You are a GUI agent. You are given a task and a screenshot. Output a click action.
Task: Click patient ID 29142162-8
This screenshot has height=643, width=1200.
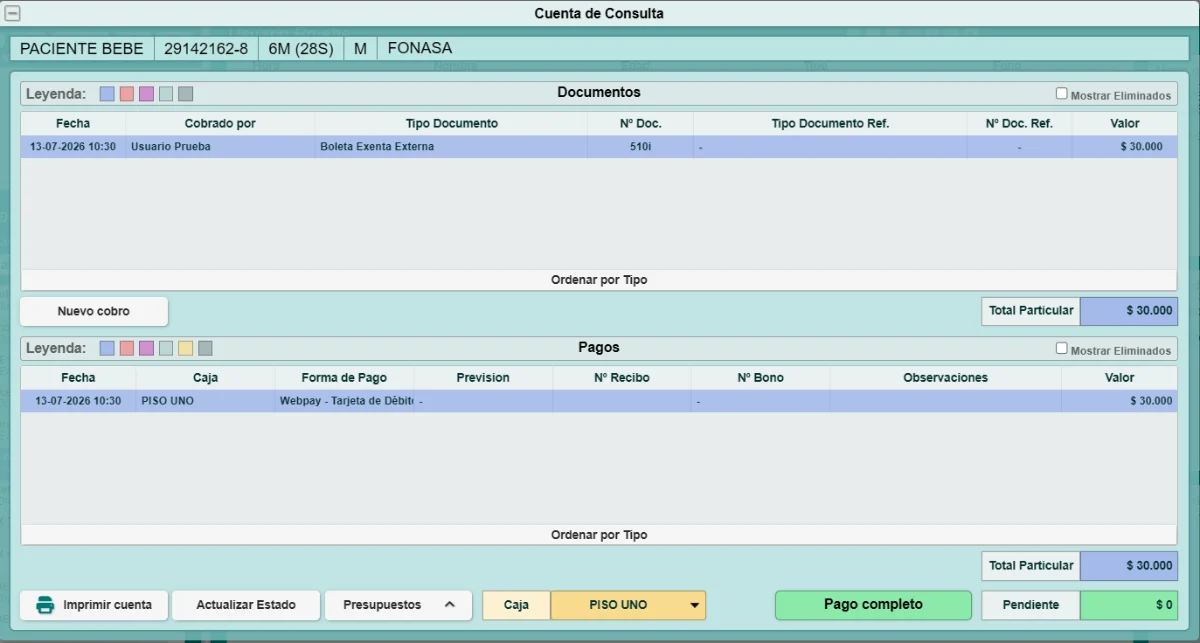(x=206, y=48)
